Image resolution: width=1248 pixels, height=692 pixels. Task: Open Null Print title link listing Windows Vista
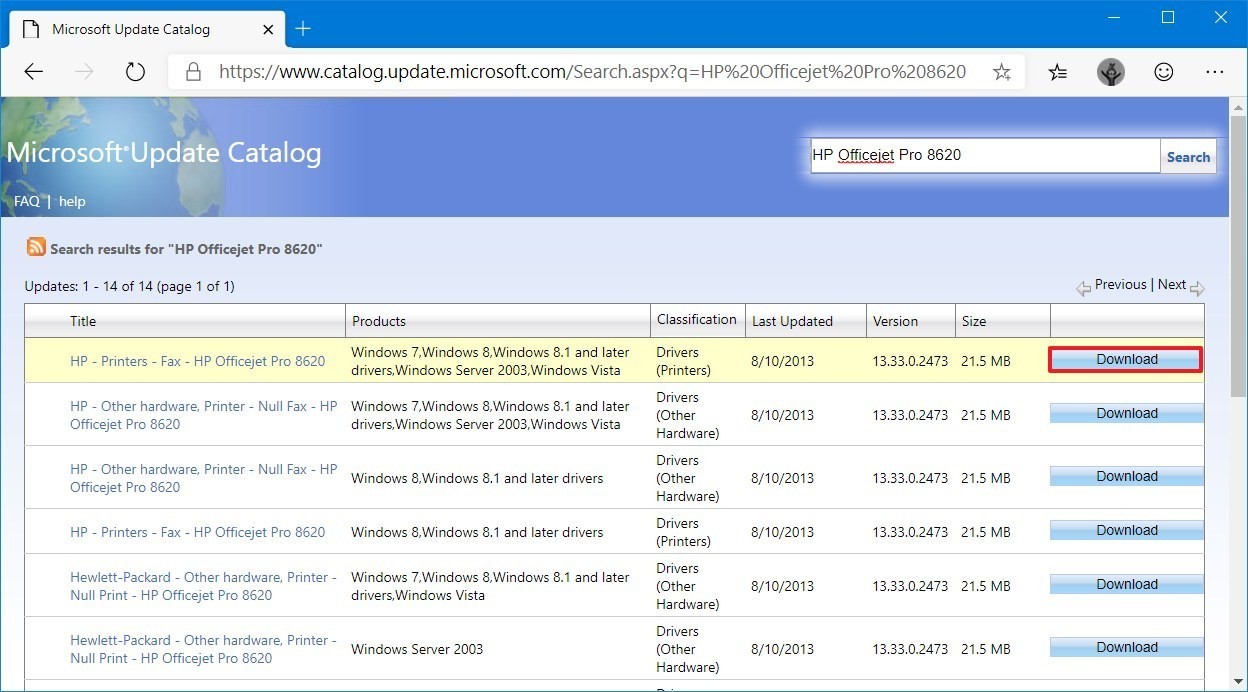coord(203,586)
